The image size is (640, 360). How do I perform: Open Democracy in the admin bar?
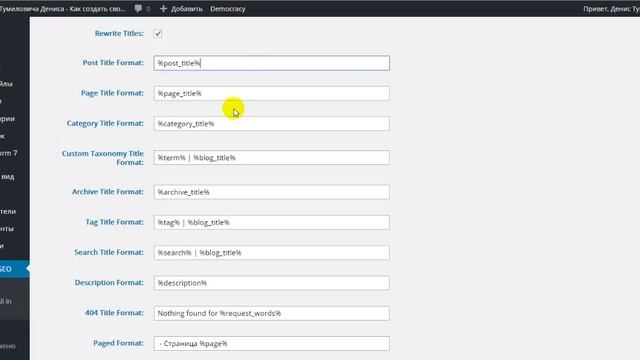[x=228, y=9]
